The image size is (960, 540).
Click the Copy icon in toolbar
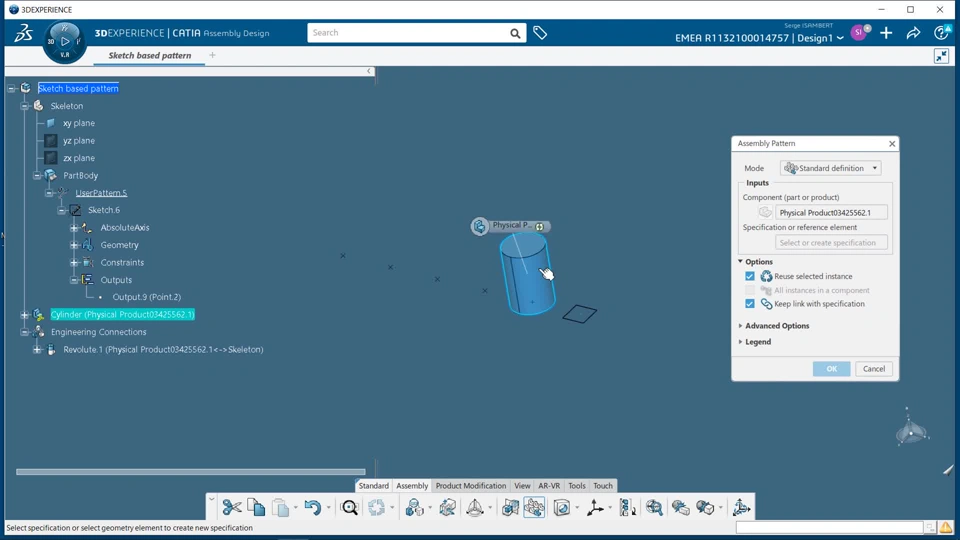256,508
